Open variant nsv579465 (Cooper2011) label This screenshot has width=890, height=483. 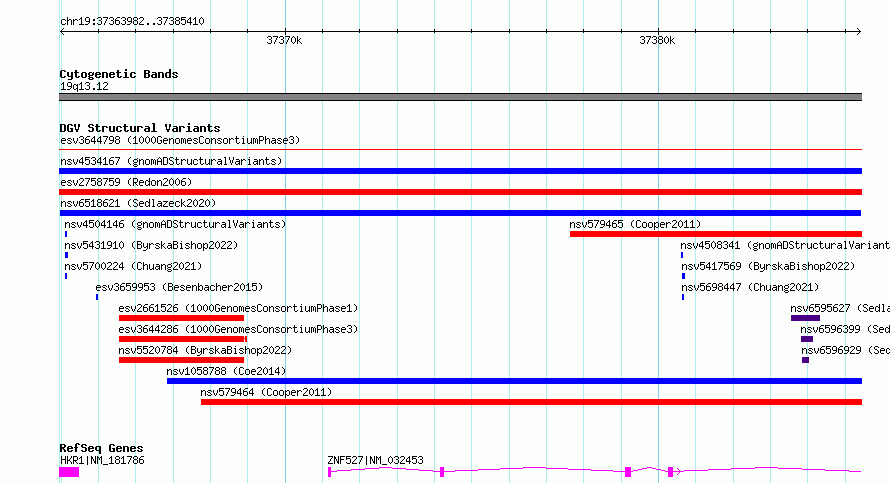635,224
